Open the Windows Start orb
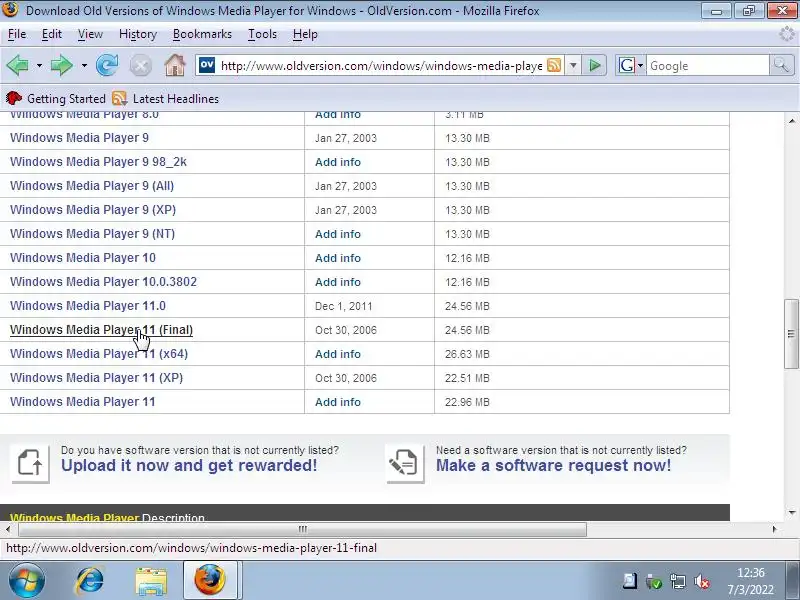 [x=26, y=580]
